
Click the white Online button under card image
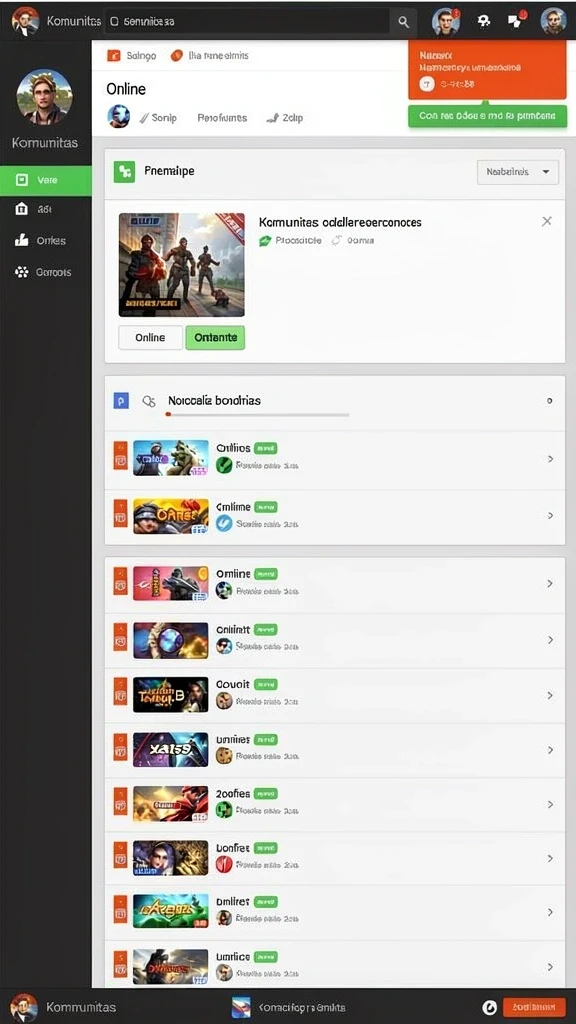(x=150, y=338)
